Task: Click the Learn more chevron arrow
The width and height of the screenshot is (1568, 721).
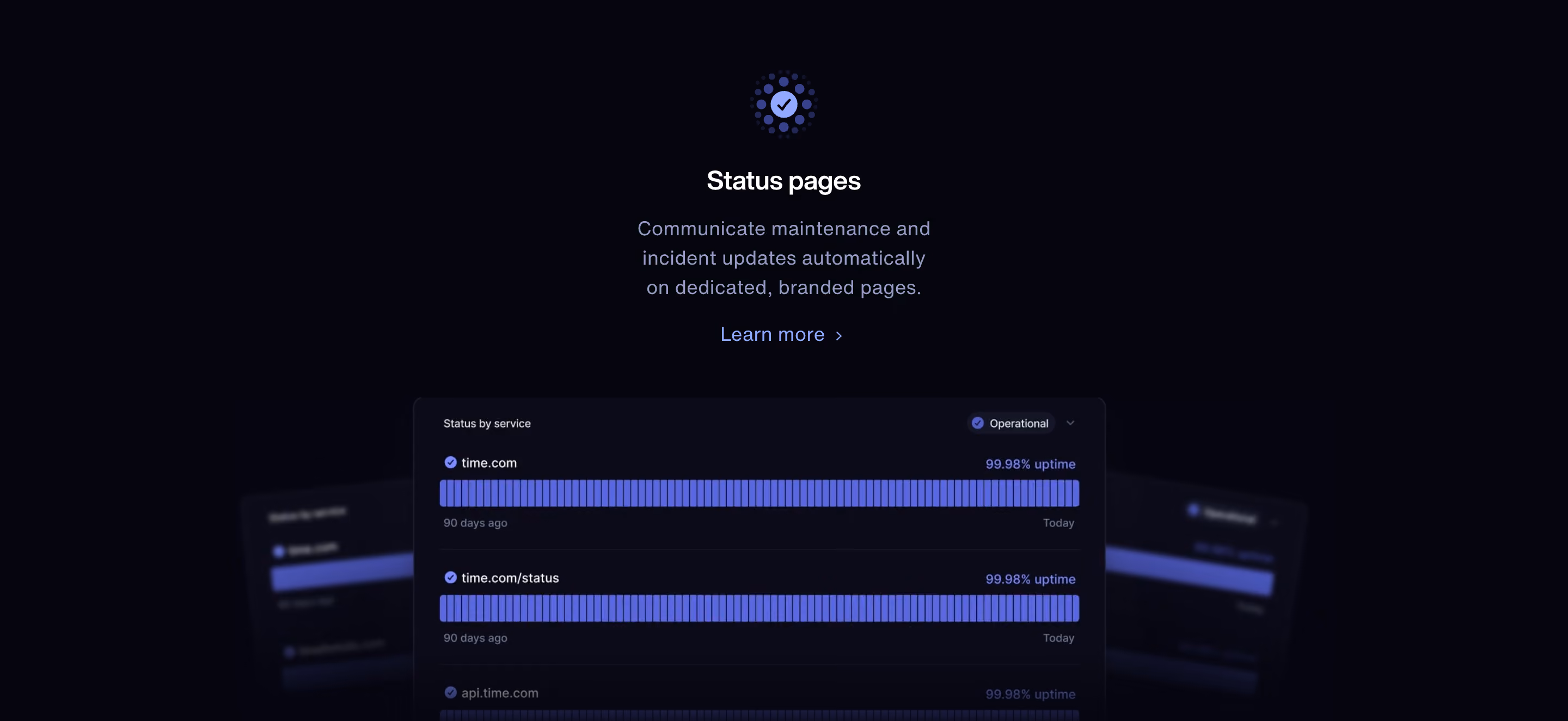Action: (x=838, y=335)
